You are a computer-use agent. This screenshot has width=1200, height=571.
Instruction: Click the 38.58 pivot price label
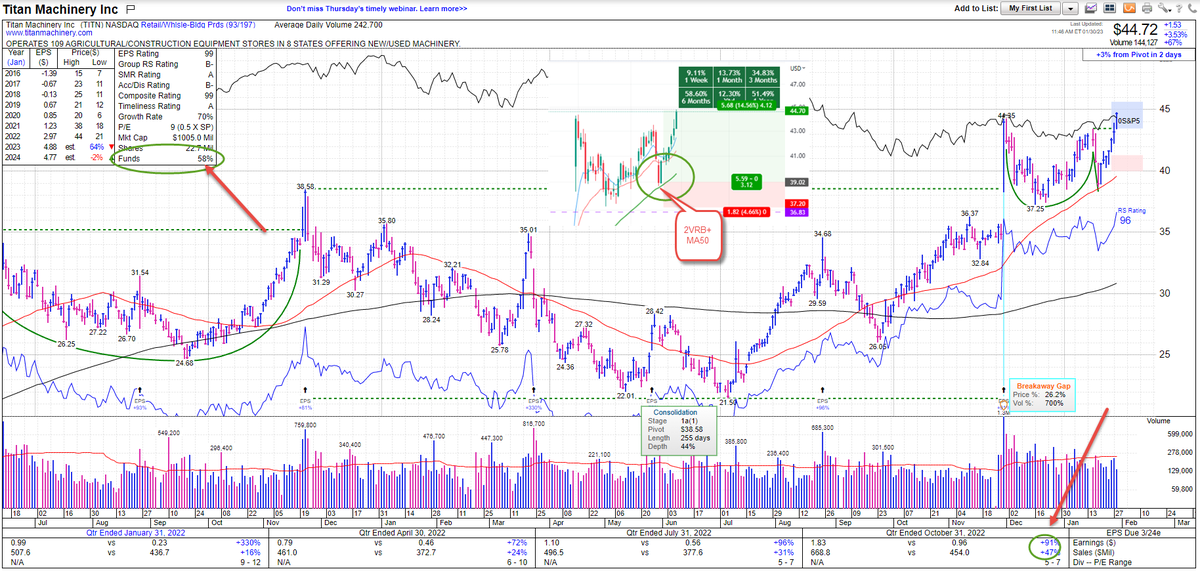coord(306,186)
